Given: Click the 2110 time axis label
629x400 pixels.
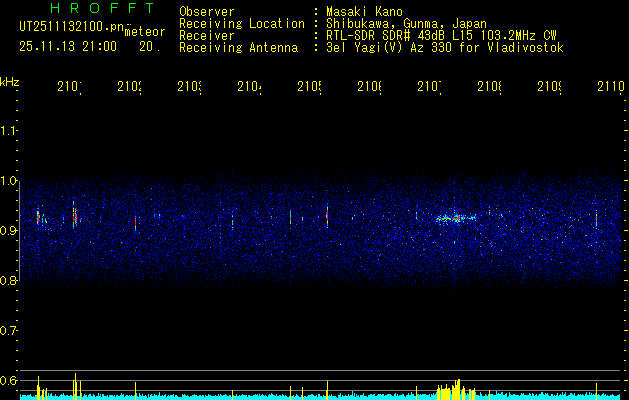Looking at the screenshot, I should 611,86.
